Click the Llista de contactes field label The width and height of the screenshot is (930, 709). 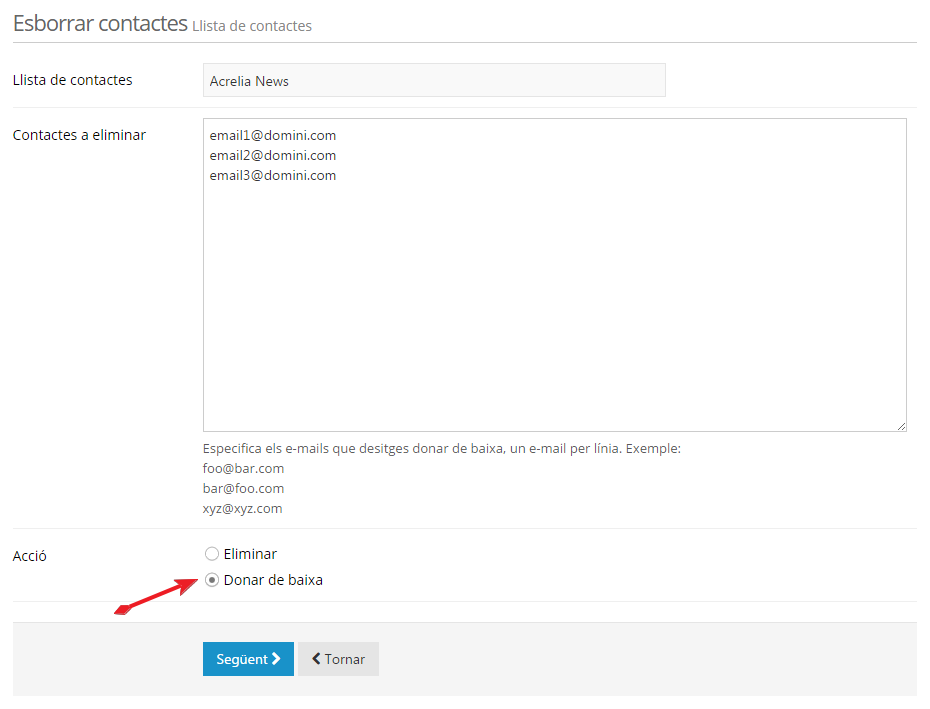click(72, 80)
